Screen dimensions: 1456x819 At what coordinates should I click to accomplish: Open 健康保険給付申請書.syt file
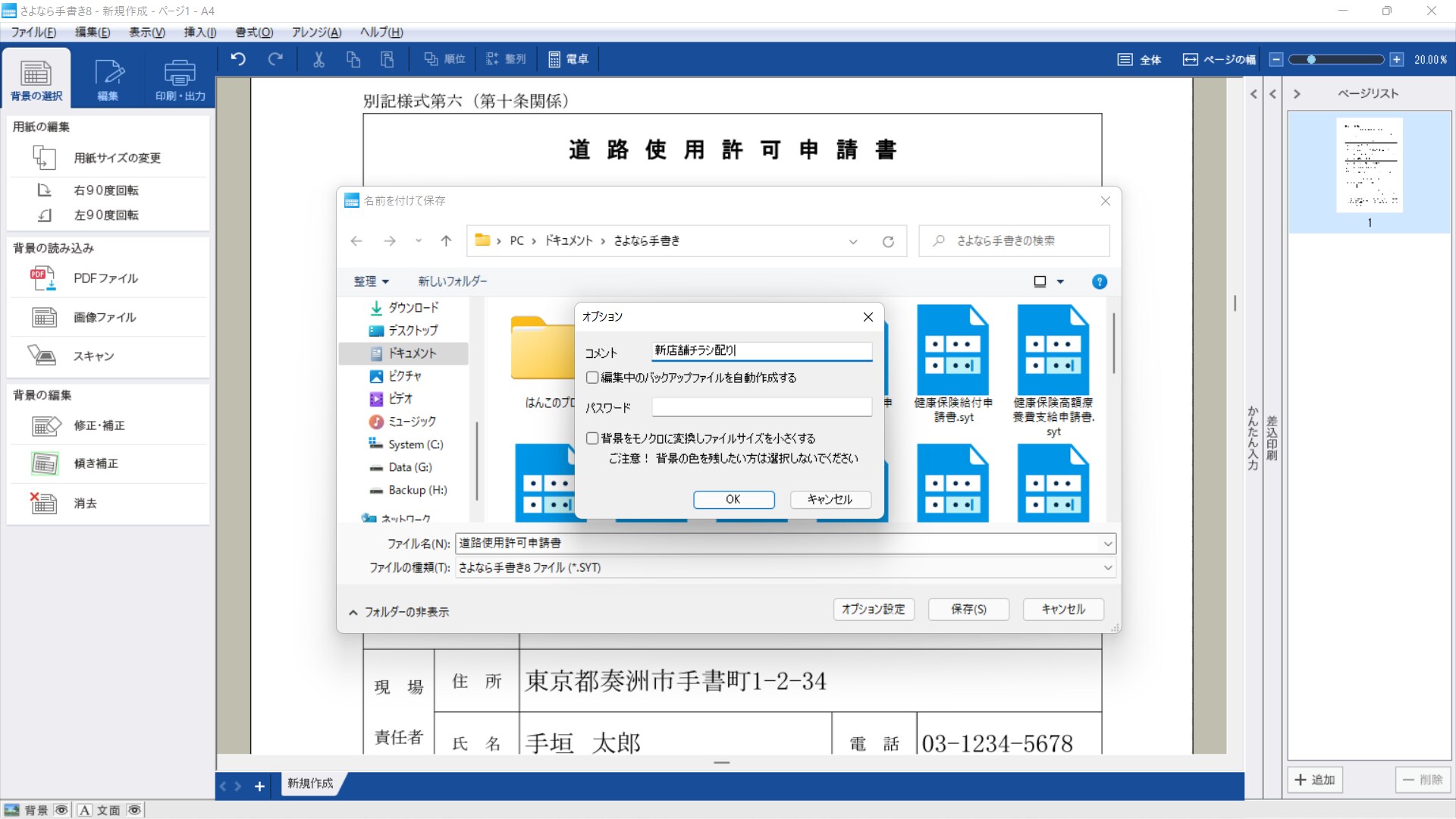coord(953,364)
